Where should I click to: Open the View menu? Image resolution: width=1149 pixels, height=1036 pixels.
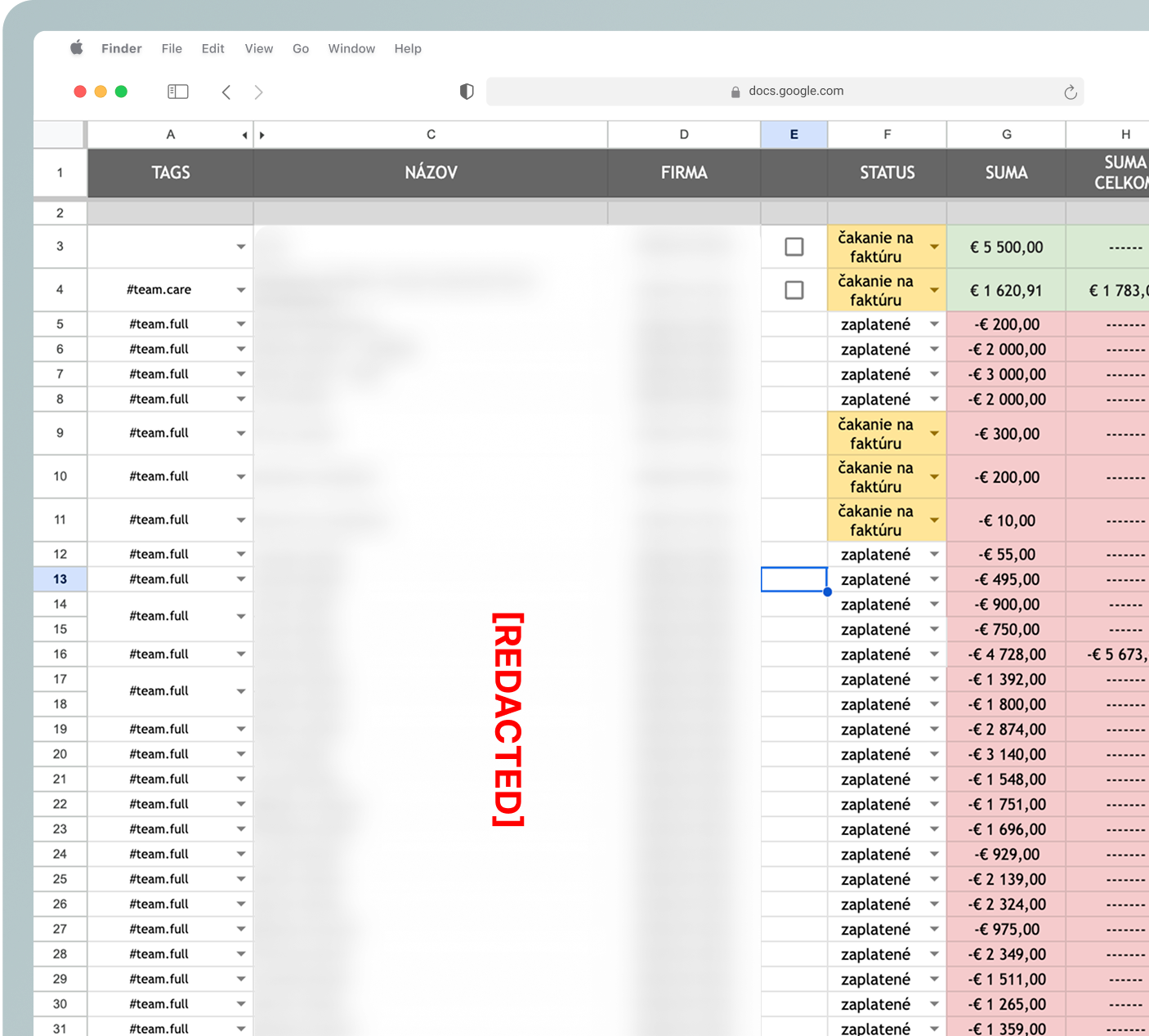(x=258, y=49)
